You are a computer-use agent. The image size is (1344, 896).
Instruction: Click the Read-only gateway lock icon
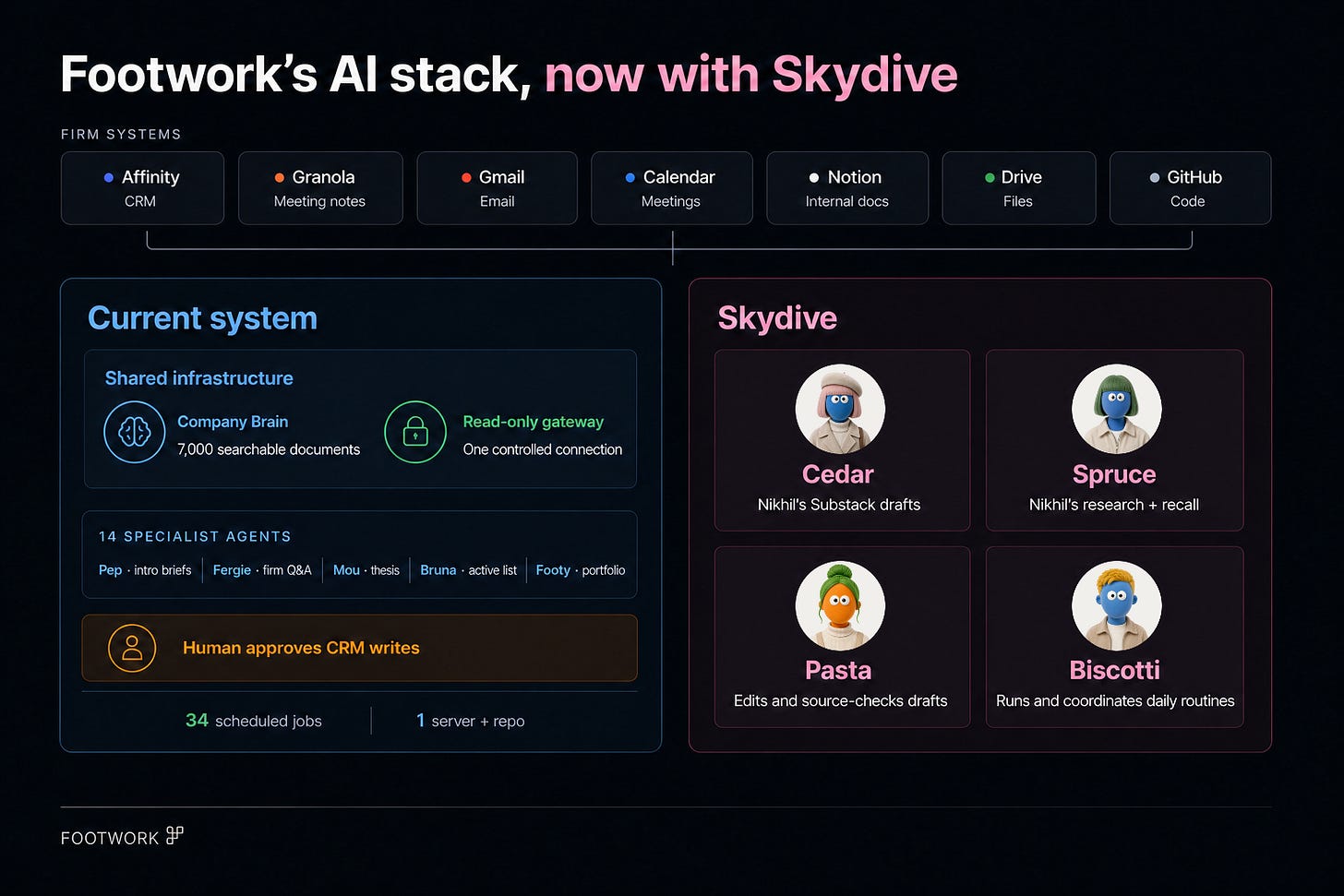click(415, 432)
